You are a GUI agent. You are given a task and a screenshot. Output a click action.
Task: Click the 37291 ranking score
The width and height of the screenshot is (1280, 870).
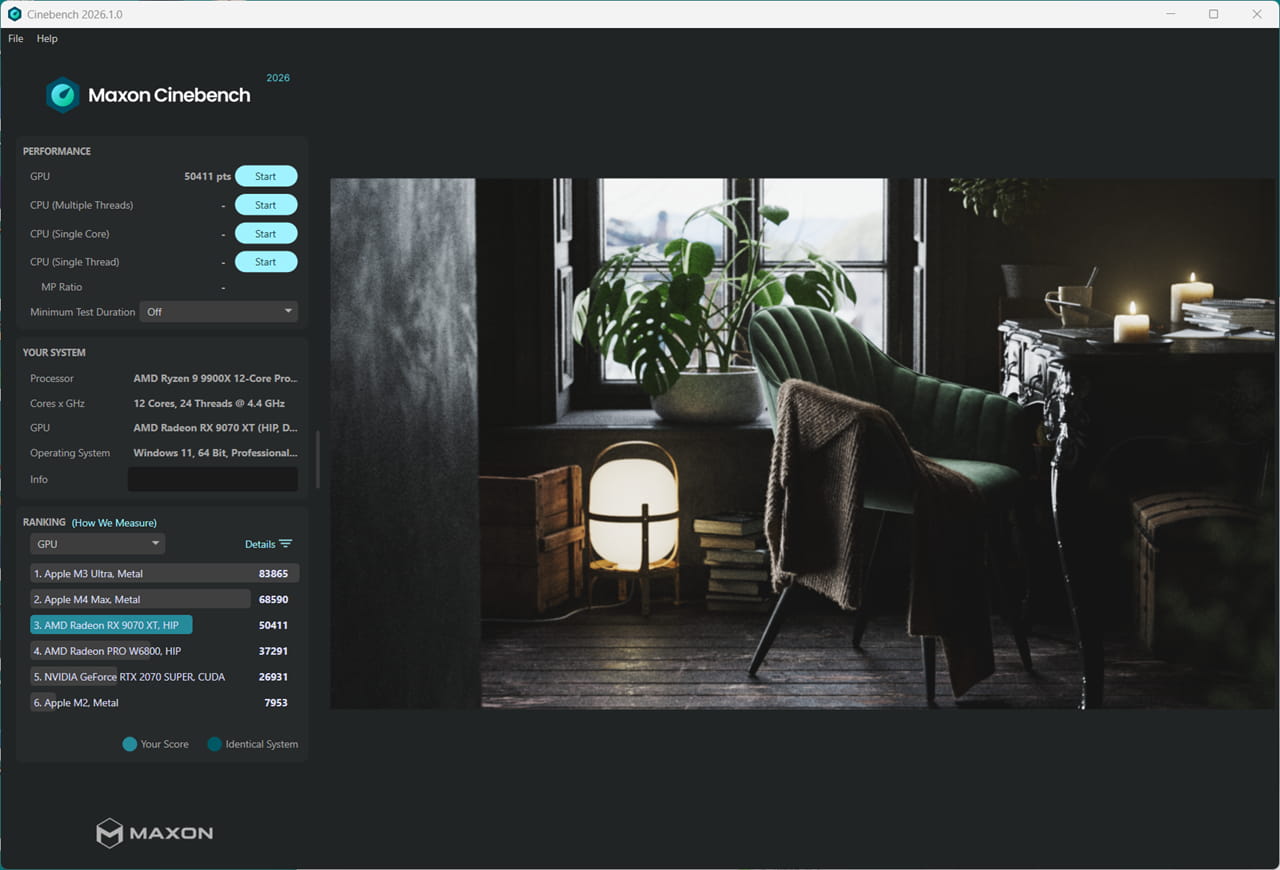point(273,651)
